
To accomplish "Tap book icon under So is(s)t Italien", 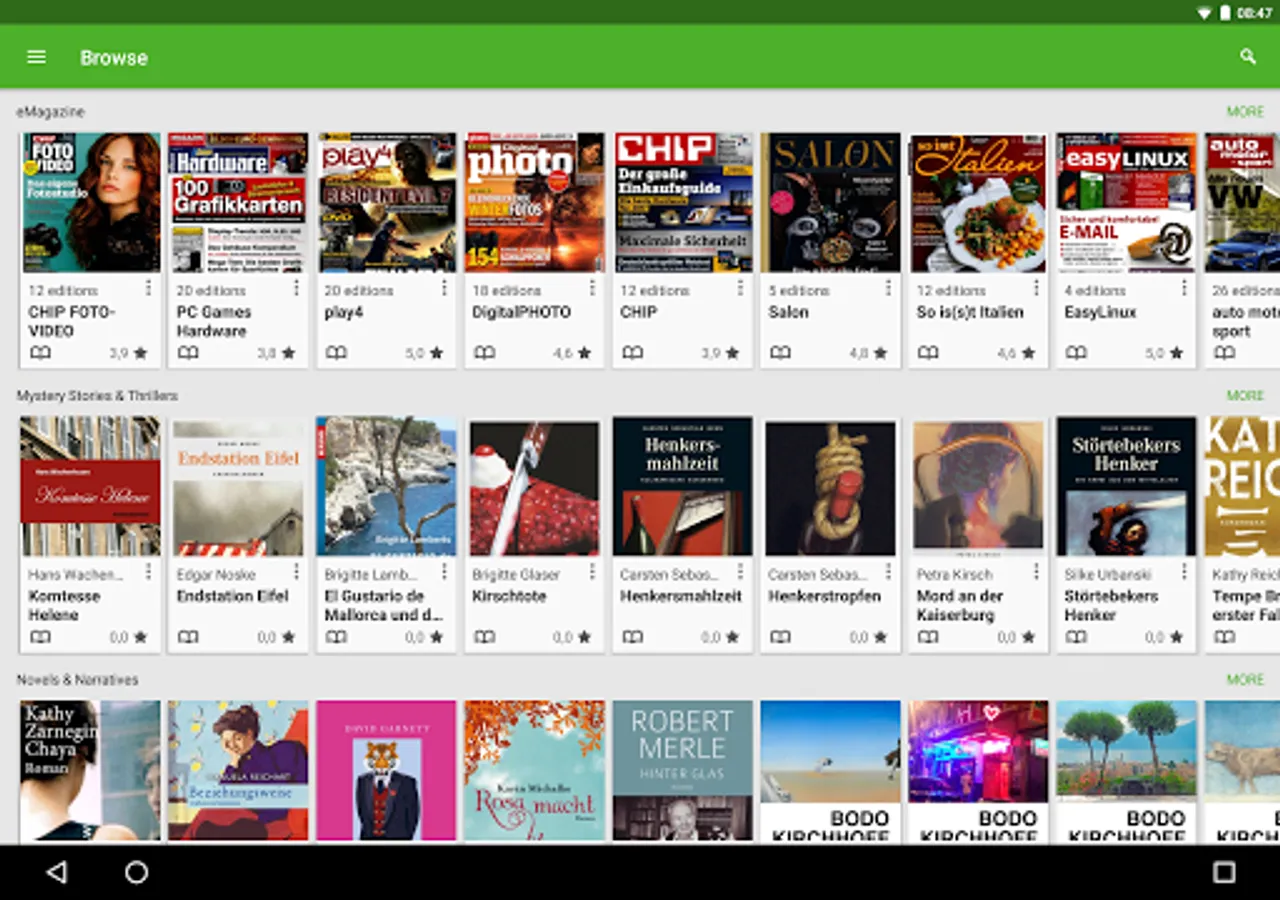I will pos(928,353).
